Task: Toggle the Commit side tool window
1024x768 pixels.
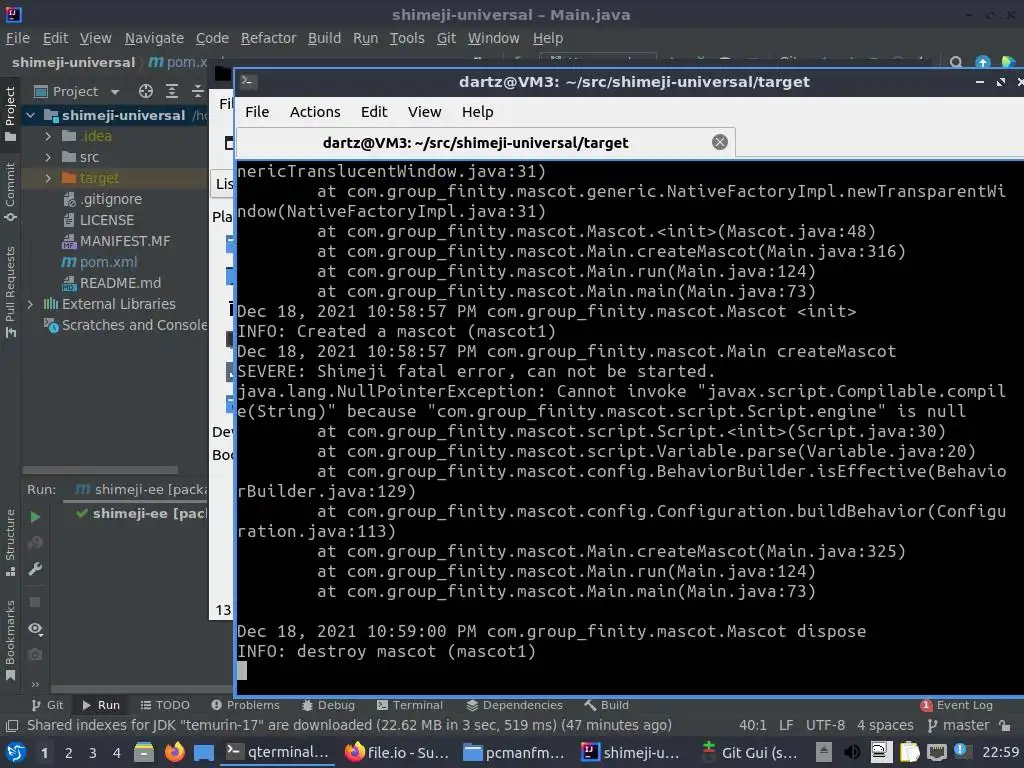Action: (10, 192)
